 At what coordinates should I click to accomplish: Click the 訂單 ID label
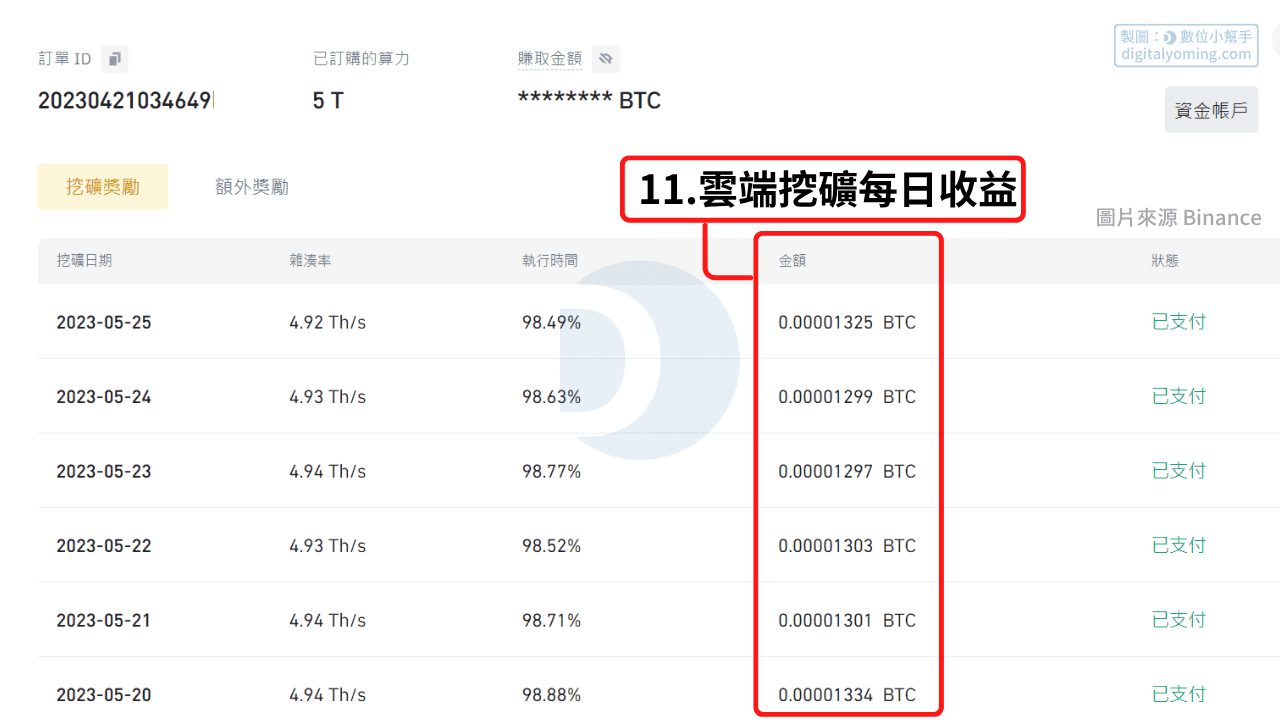[x=65, y=59]
